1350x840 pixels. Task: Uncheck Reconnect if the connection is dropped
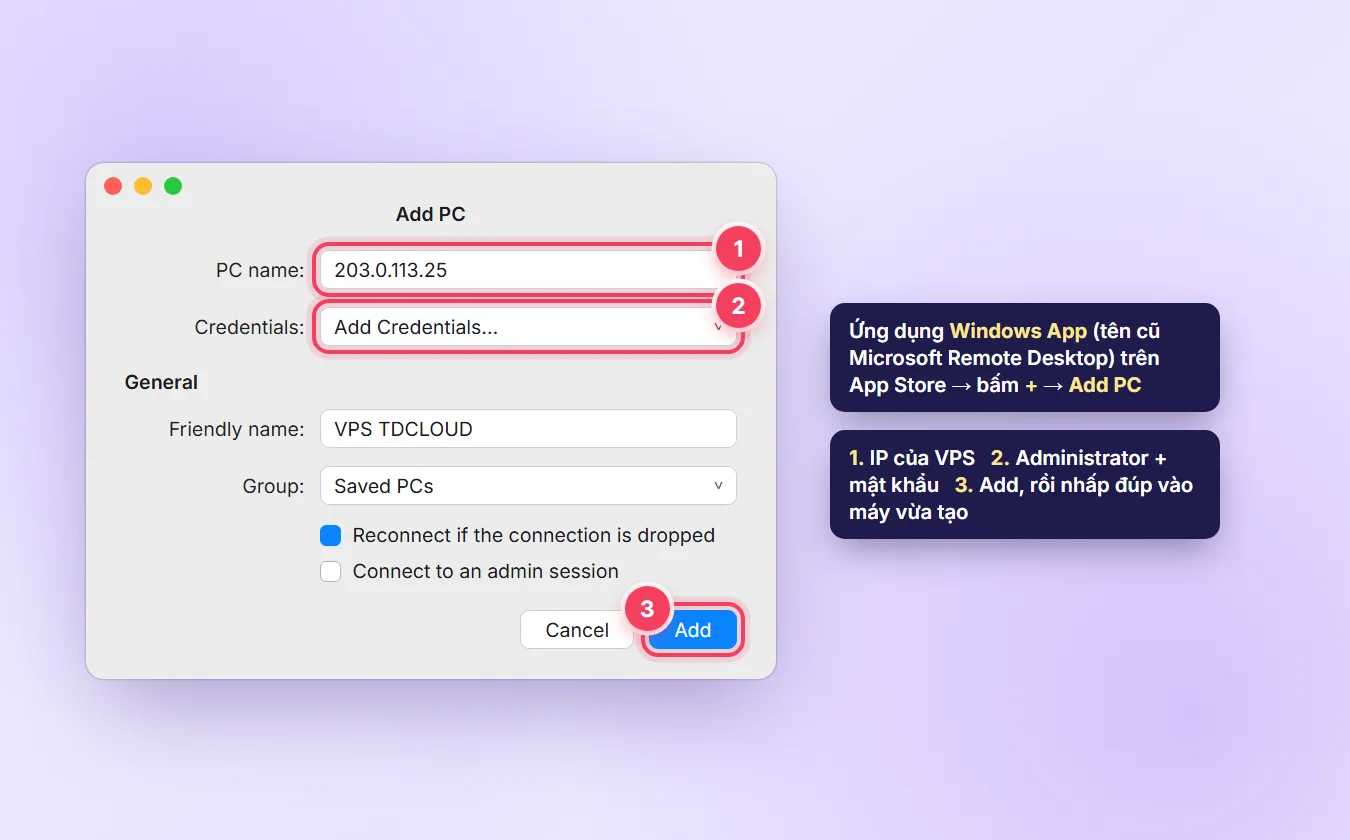pos(331,535)
